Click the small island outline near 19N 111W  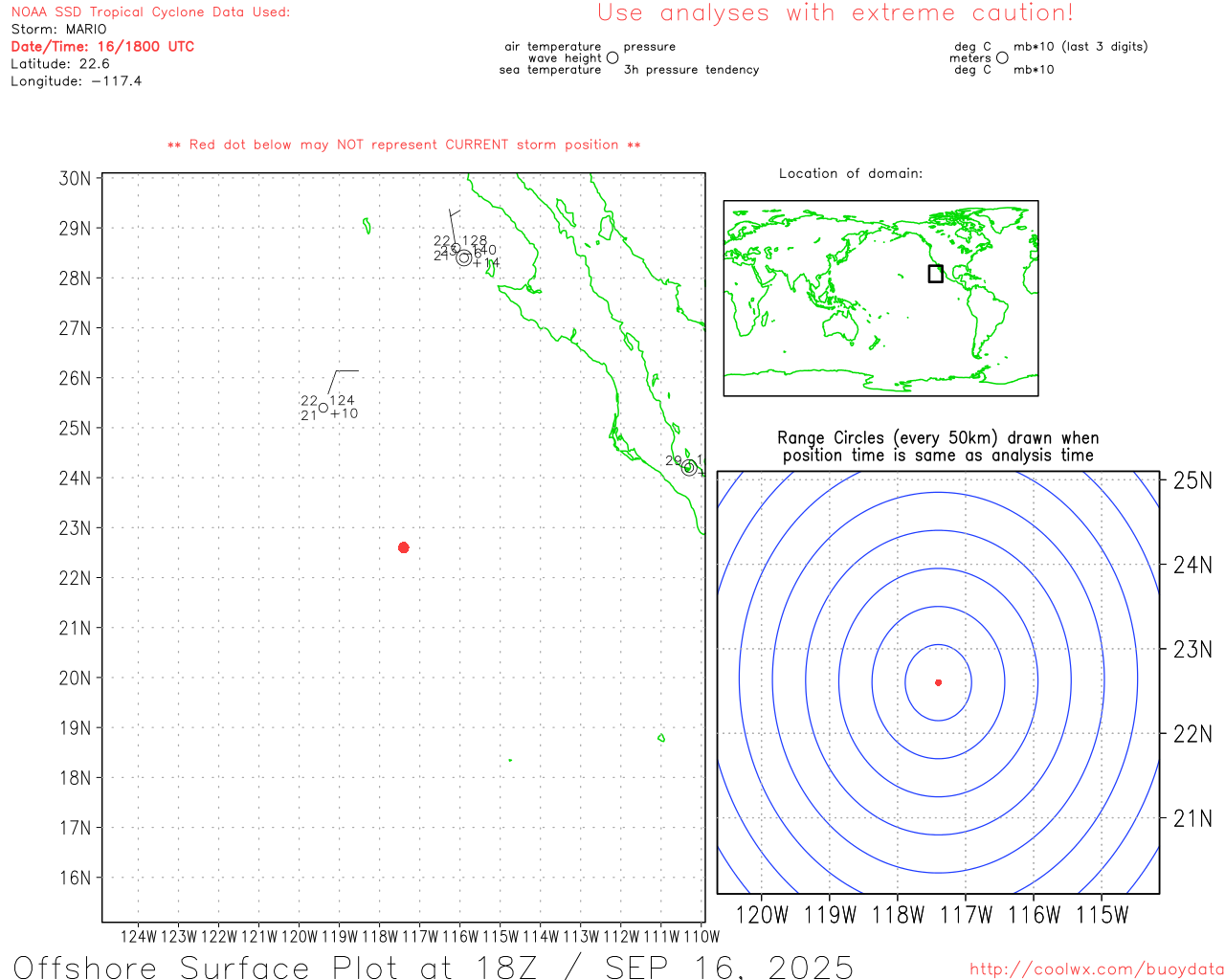[661, 738]
